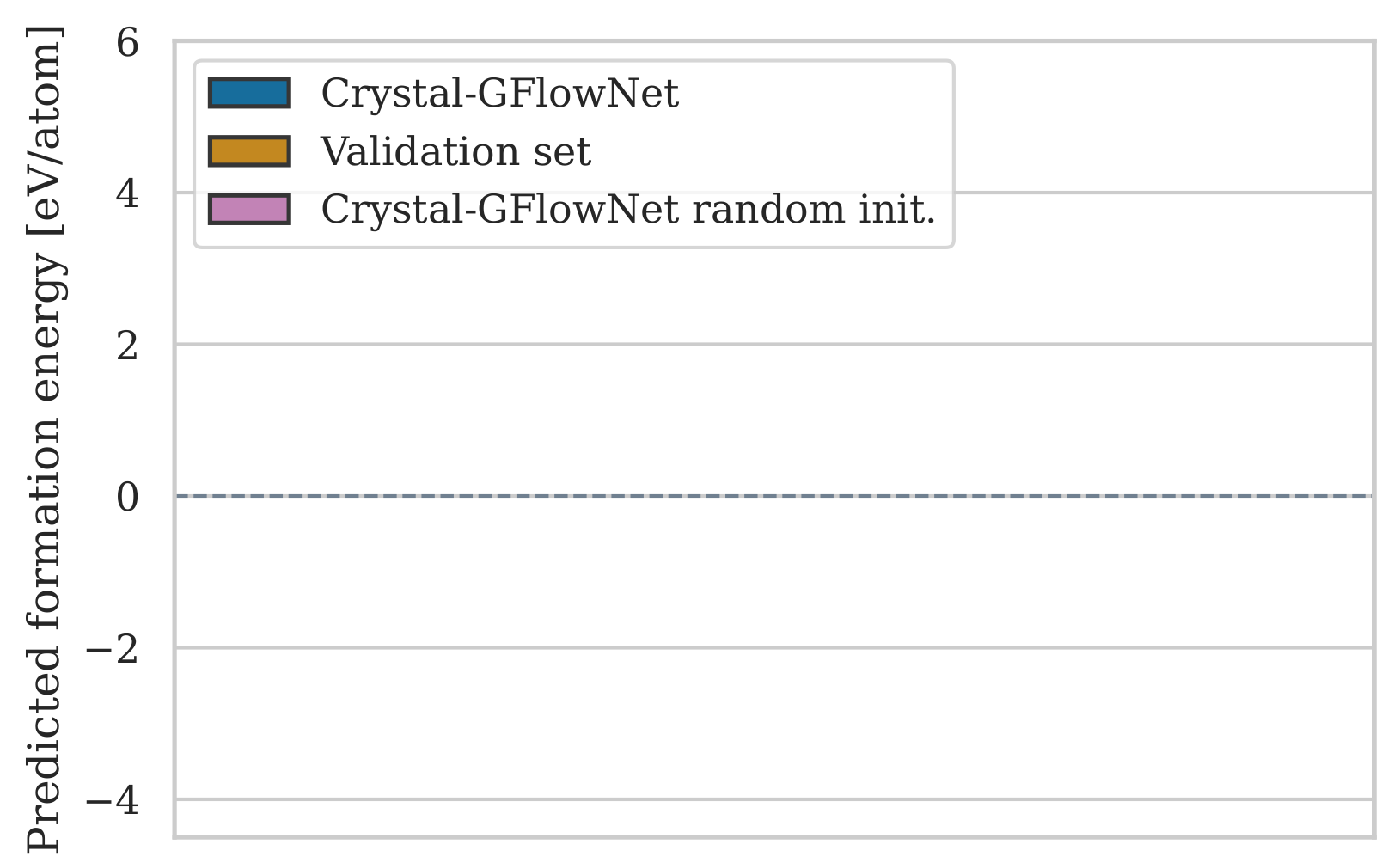The image size is (1400, 863).
Task: Click the y-axis tick label 6
Action: coord(128,43)
